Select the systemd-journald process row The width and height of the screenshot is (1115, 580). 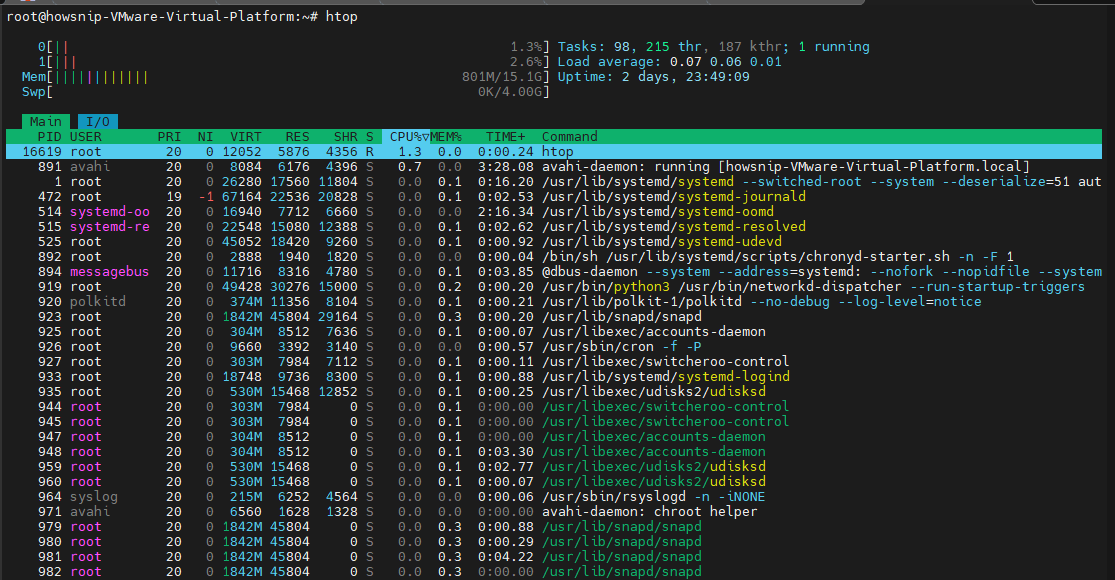[x=554, y=196]
